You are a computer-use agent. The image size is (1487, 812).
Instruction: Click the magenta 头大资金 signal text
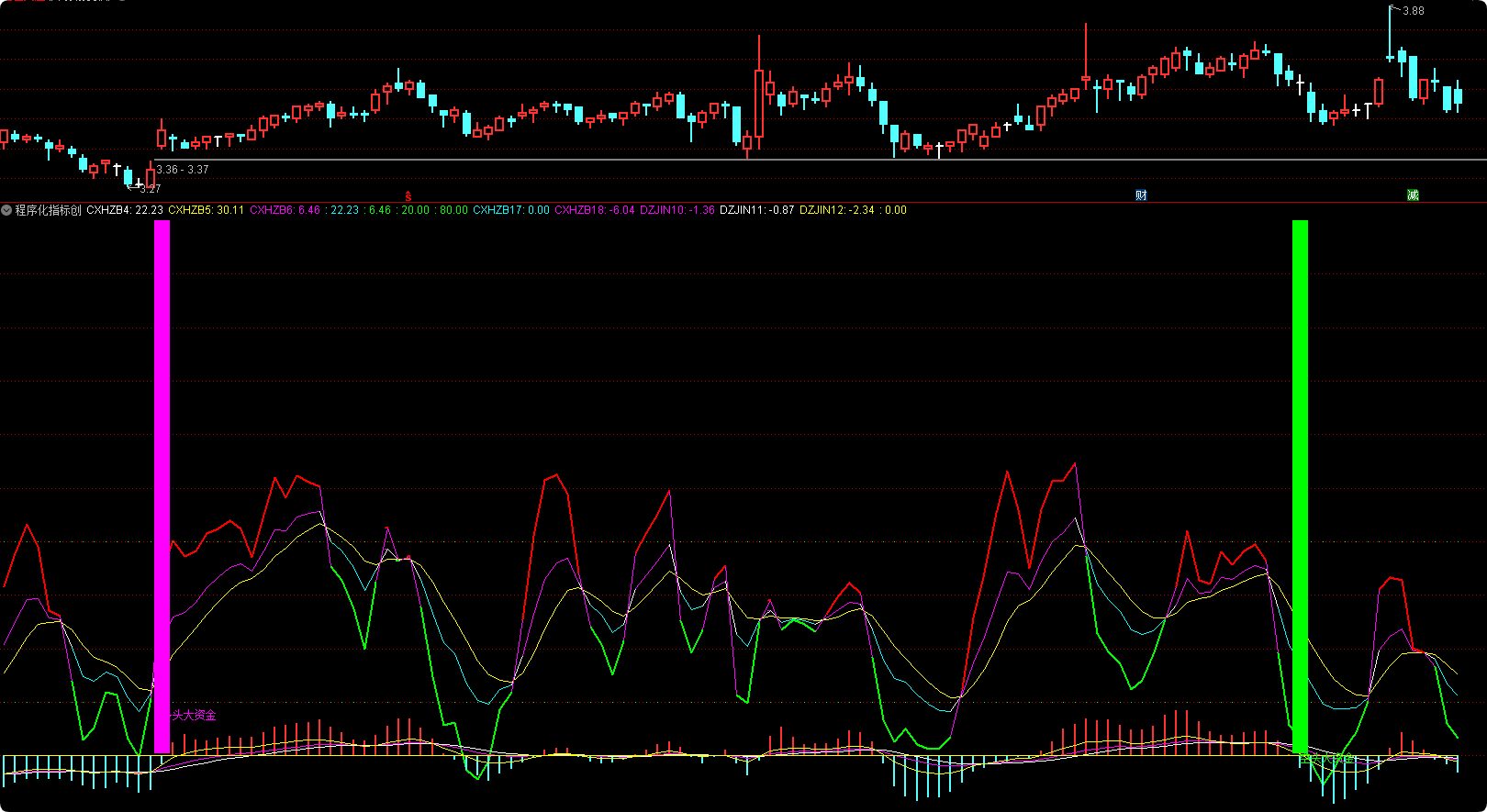click(194, 716)
